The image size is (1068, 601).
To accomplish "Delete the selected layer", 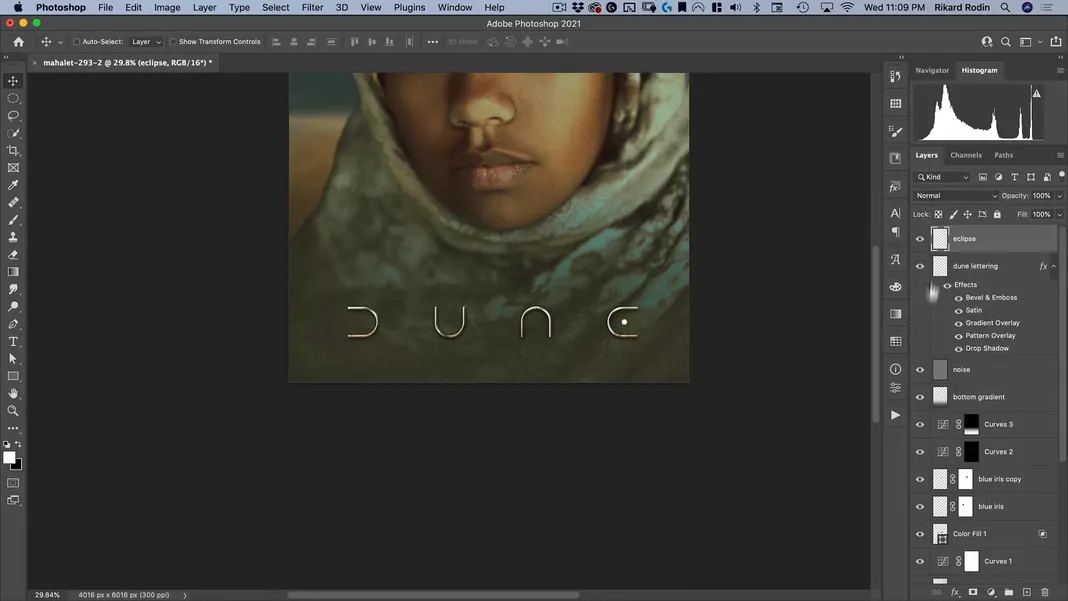I will click(x=1045, y=593).
